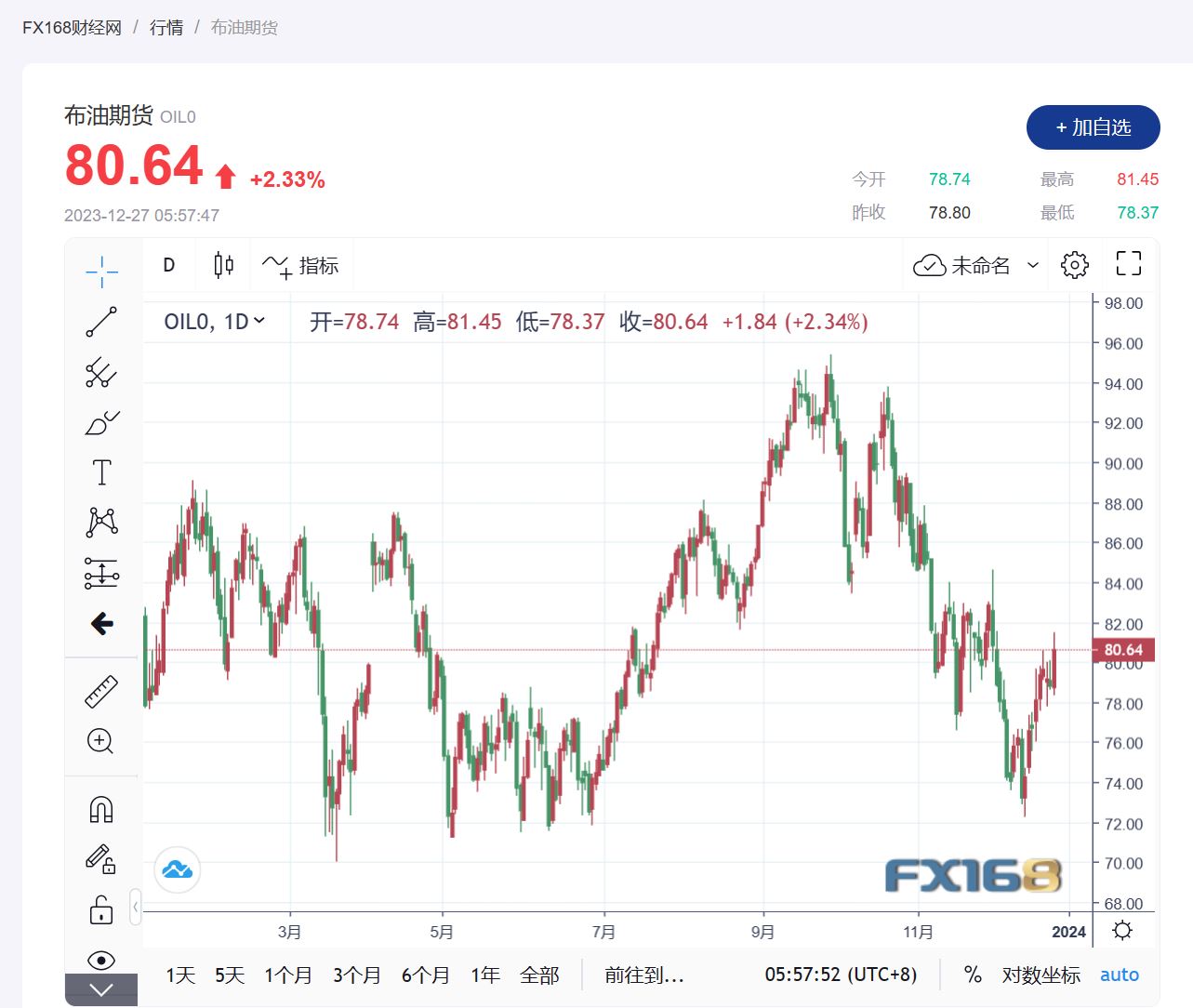Select the text annotation tool
Screen dimensions: 1193x1008
(x=101, y=472)
